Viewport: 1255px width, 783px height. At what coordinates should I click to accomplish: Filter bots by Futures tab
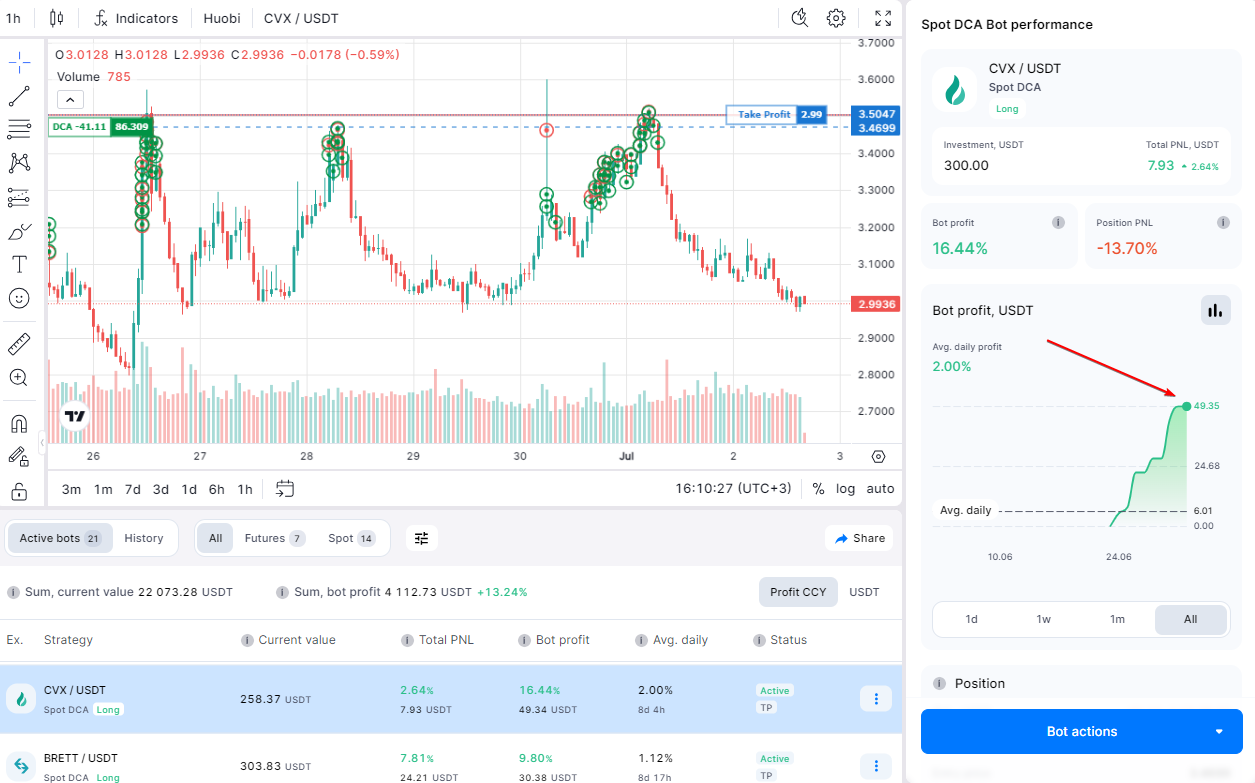pos(273,538)
